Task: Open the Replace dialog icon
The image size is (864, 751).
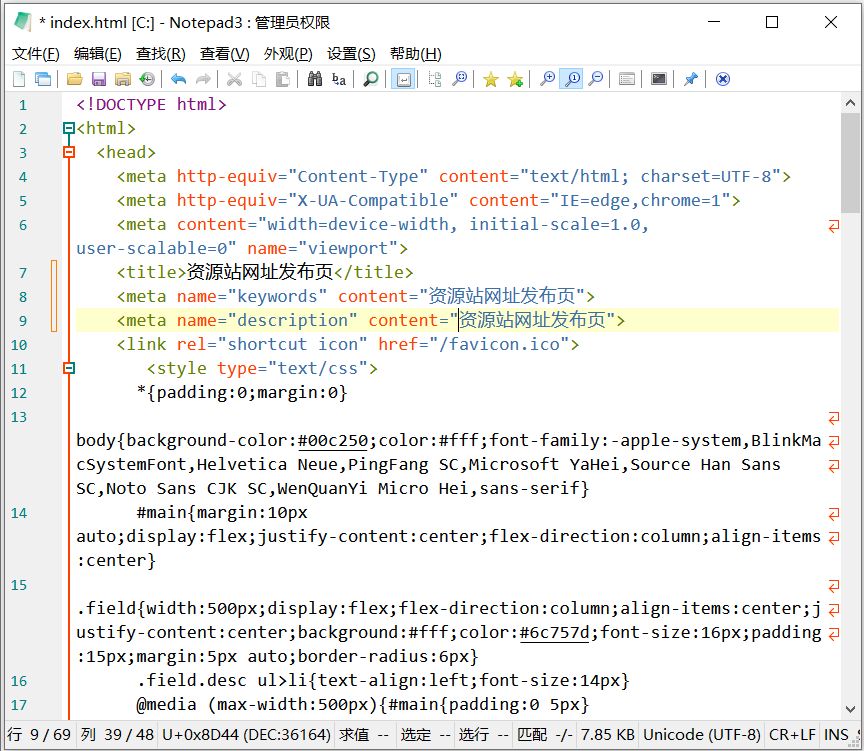Action: [x=339, y=79]
